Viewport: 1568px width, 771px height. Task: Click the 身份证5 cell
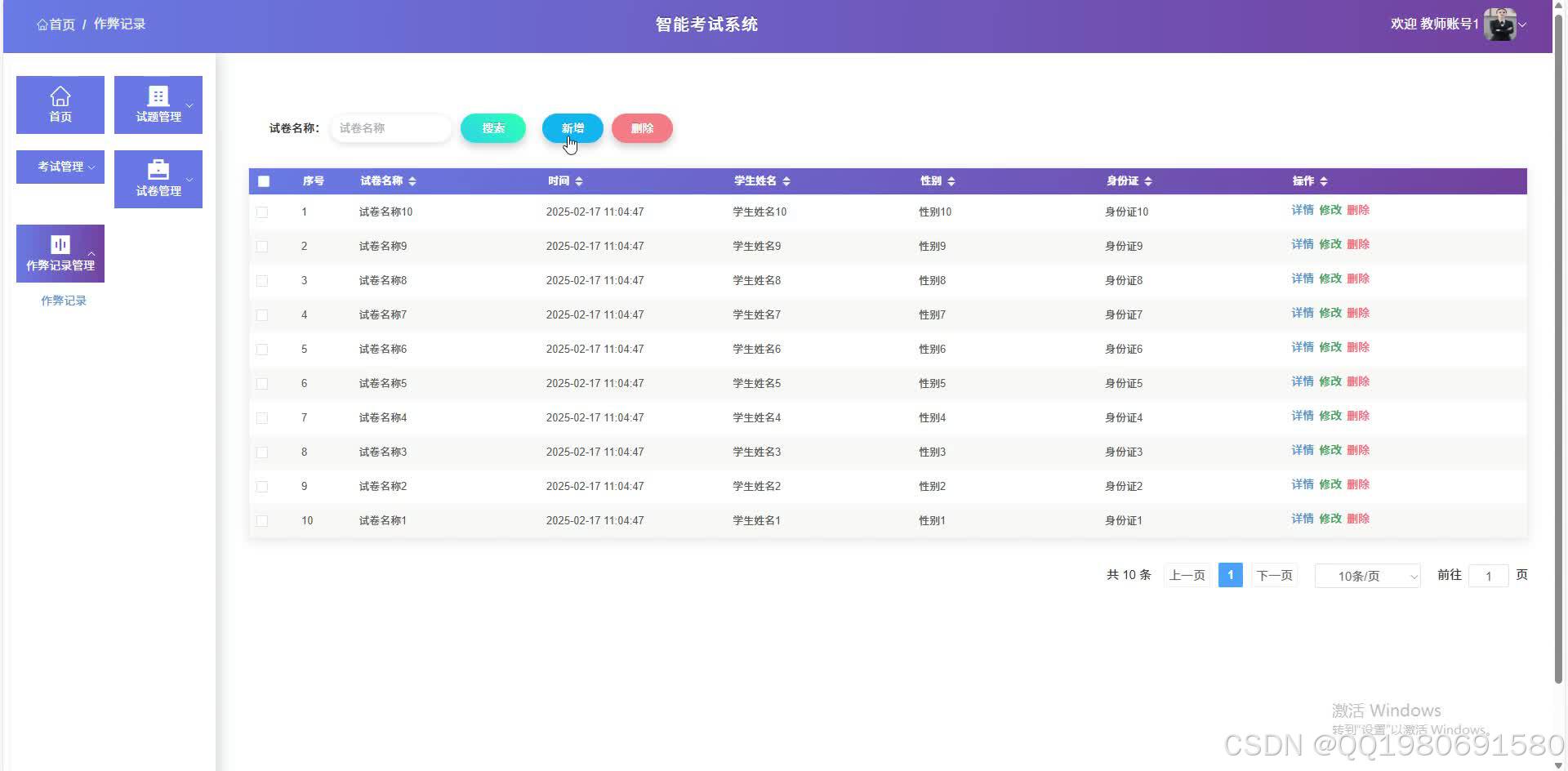point(1124,384)
